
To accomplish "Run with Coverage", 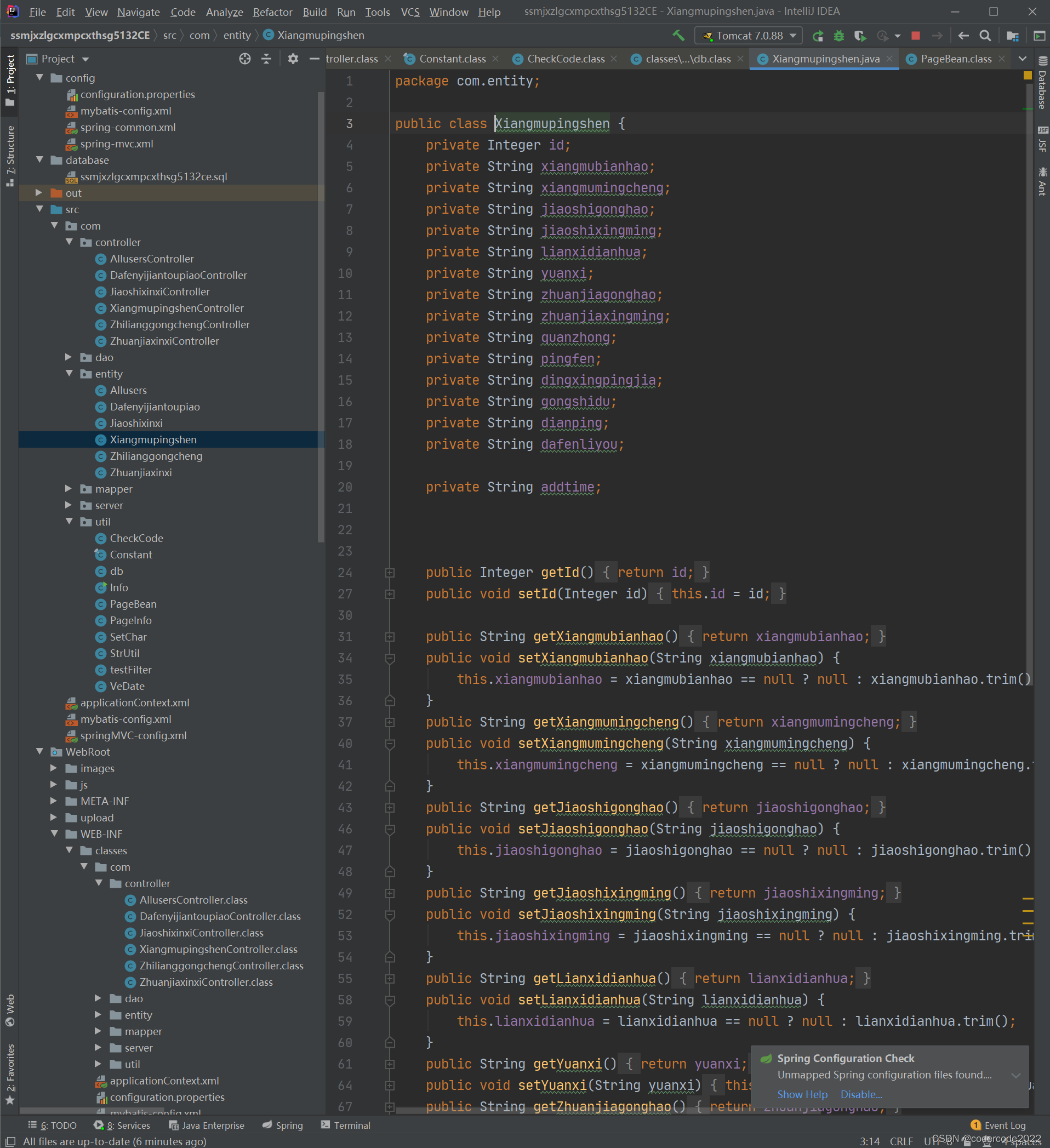I will pyautogui.click(x=860, y=35).
